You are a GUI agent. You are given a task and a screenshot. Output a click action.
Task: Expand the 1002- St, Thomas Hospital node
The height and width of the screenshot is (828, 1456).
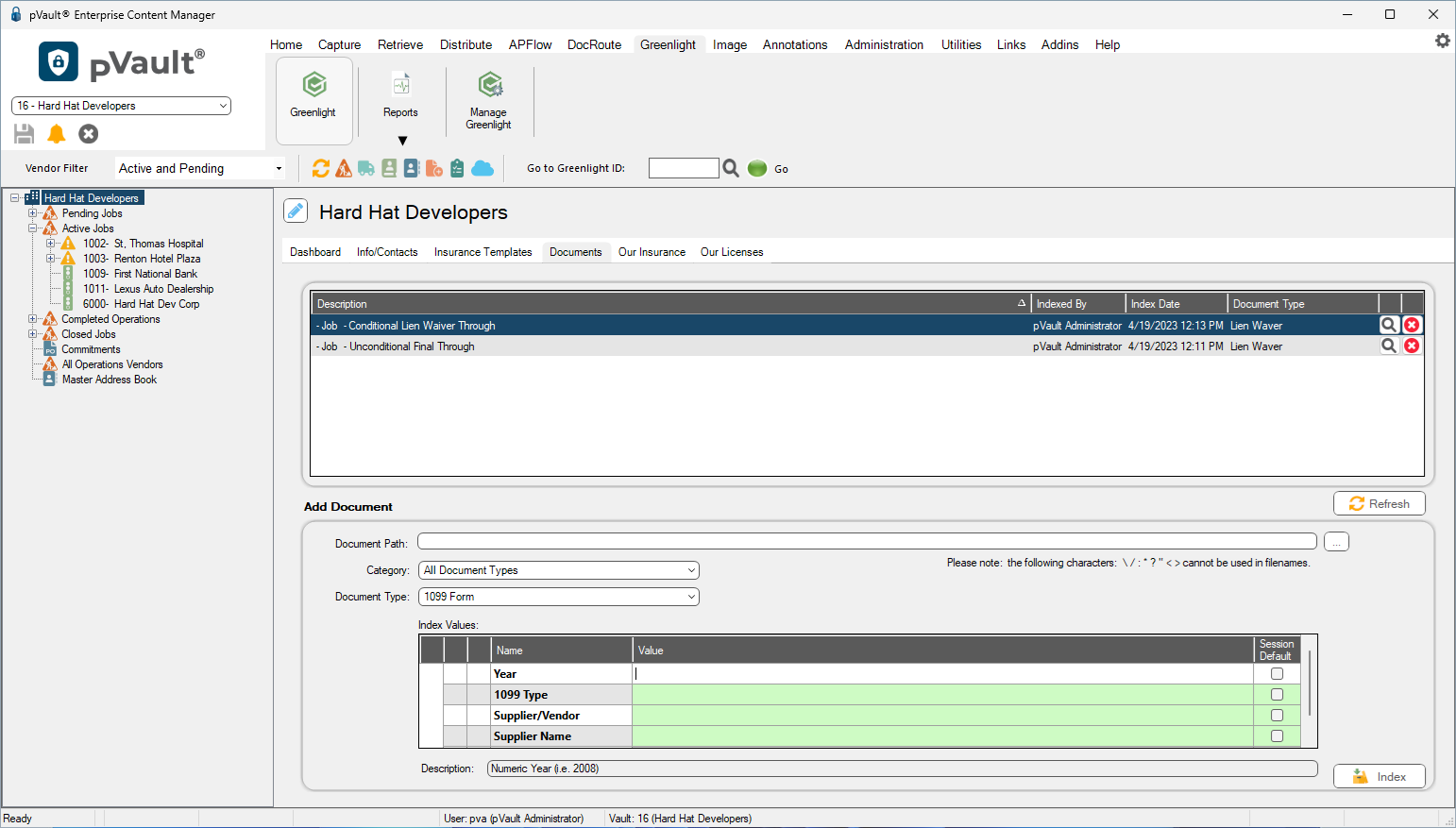click(x=51, y=244)
